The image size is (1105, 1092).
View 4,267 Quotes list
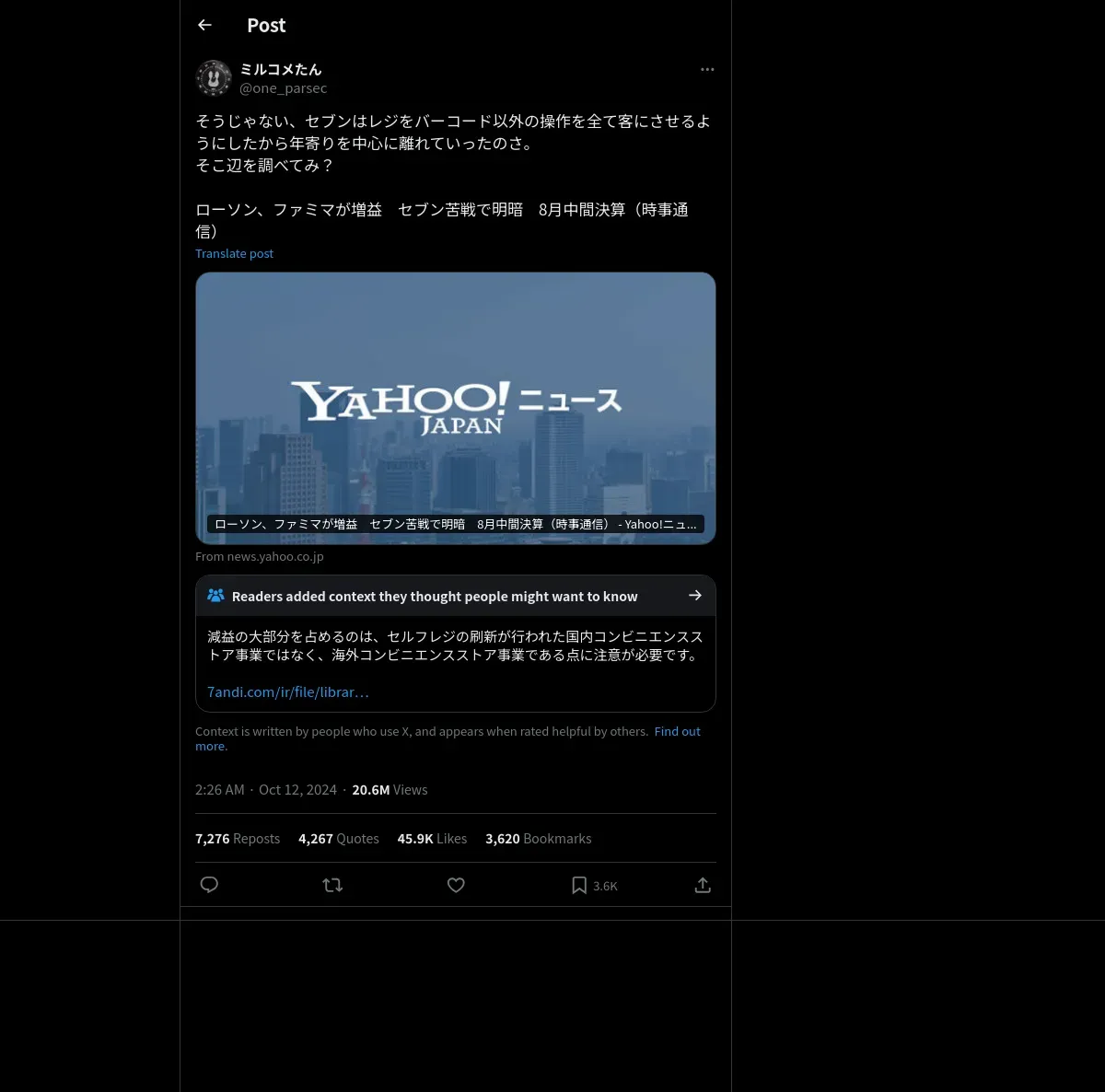[339, 839]
